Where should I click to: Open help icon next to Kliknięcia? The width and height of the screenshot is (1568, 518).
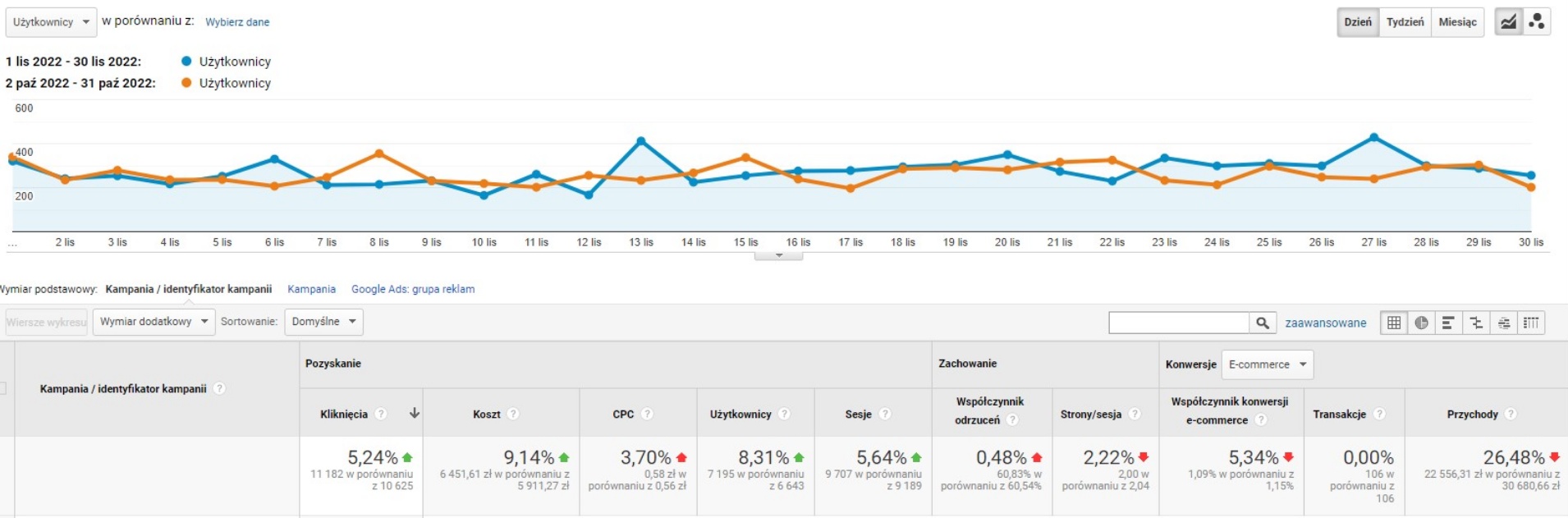(x=381, y=414)
